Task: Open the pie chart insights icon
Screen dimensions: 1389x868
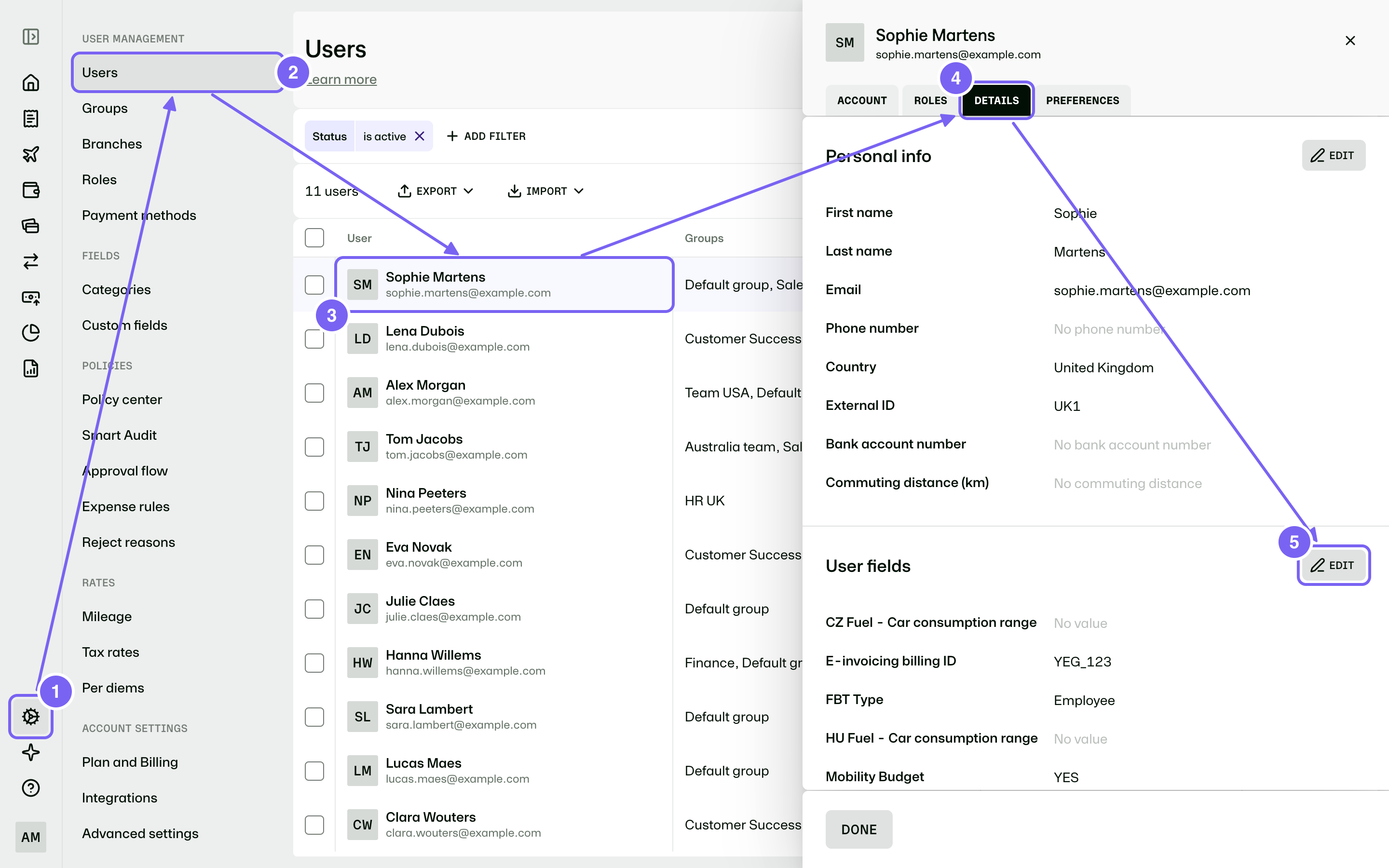Action: click(30, 332)
